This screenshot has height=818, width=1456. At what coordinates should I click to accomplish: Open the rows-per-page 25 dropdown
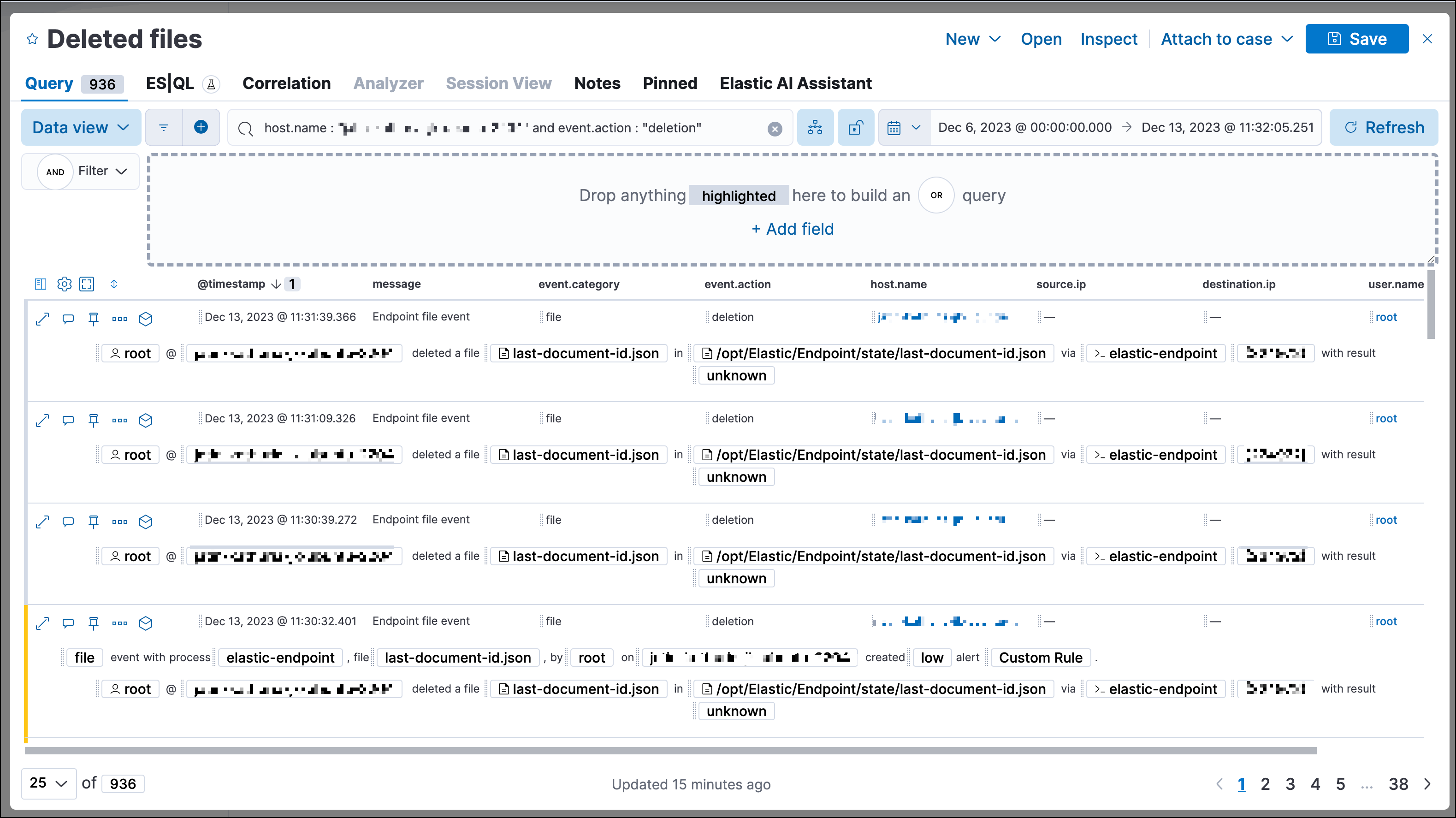tap(48, 783)
